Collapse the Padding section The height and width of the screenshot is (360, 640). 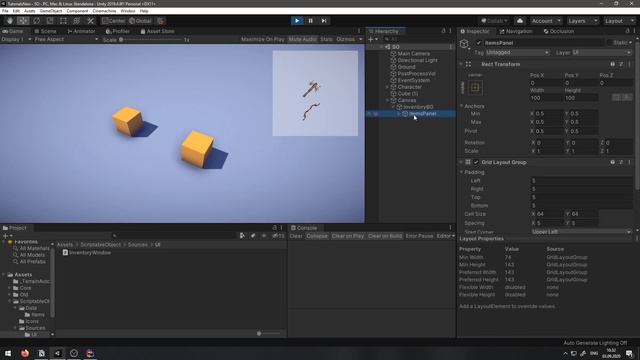click(x=462, y=172)
